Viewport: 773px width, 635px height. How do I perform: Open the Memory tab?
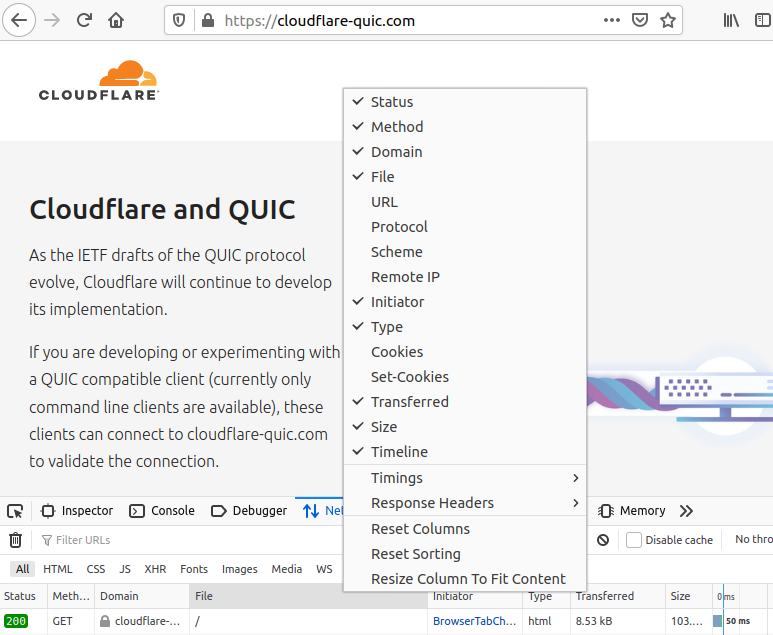click(x=632, y=511)
